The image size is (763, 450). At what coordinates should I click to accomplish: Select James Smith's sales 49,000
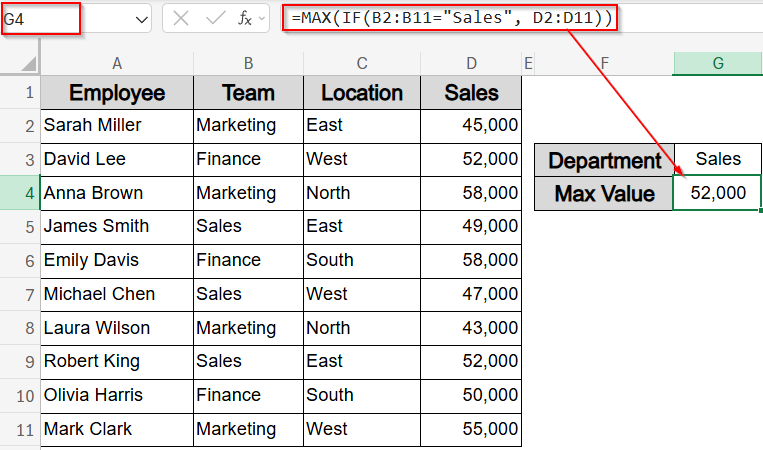coord(471,227)
